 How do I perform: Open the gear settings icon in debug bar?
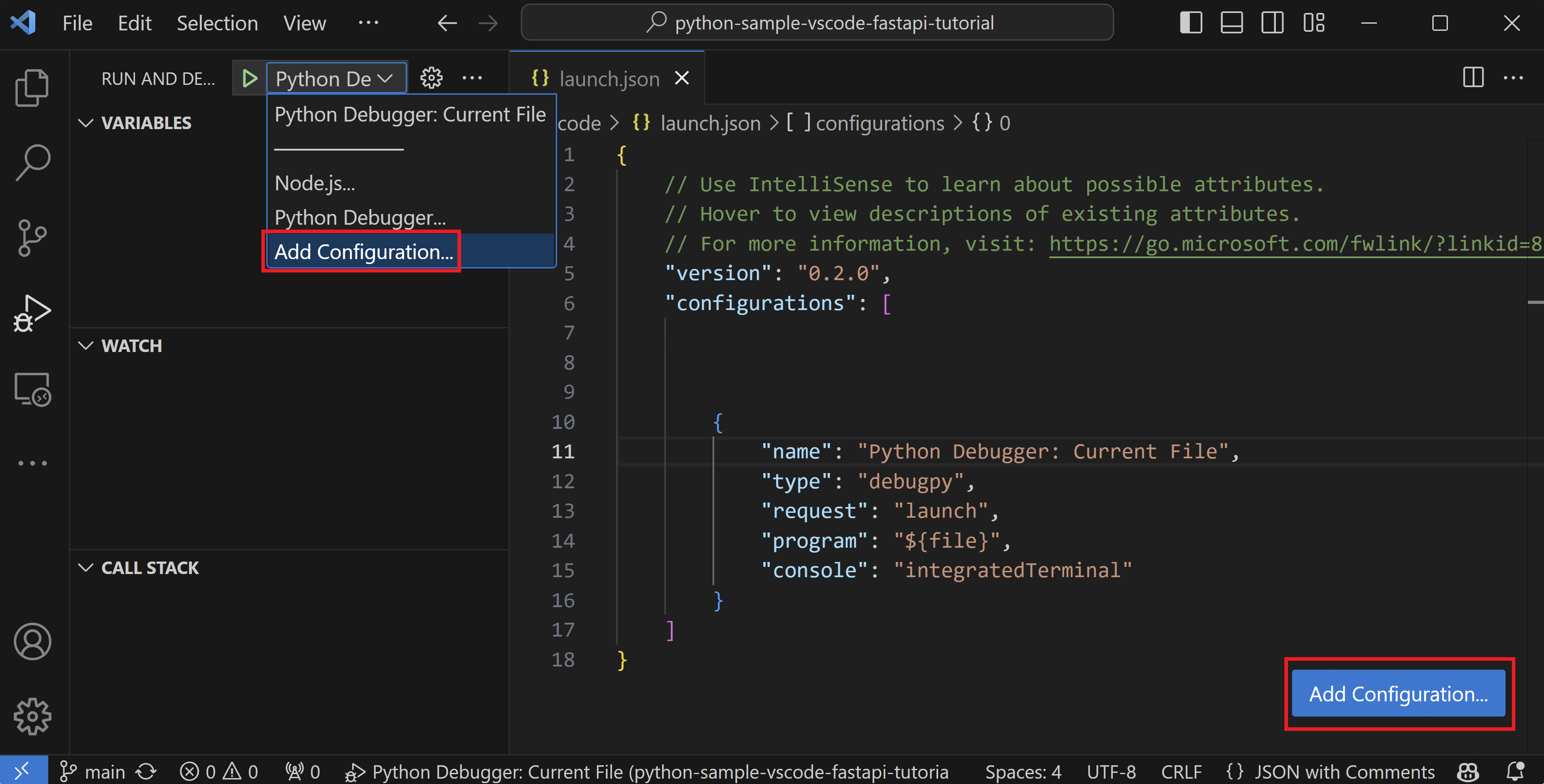click(432, 78)
